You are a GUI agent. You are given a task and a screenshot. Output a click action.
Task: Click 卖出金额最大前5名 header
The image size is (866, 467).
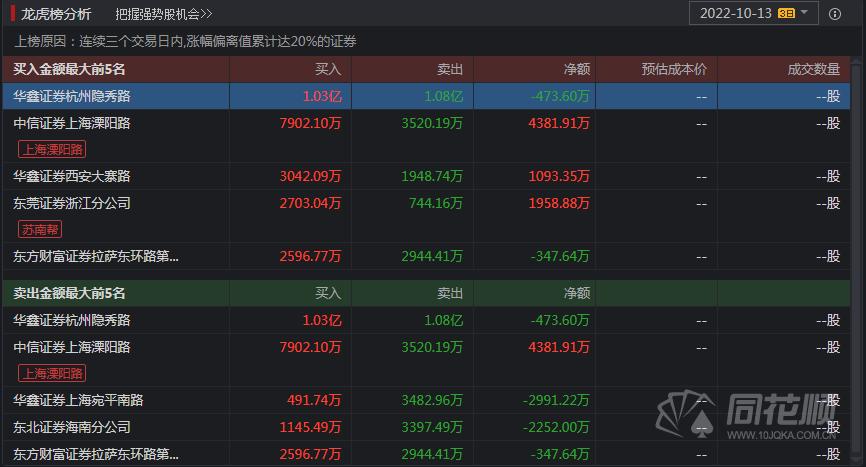click(x=69, y=293)
